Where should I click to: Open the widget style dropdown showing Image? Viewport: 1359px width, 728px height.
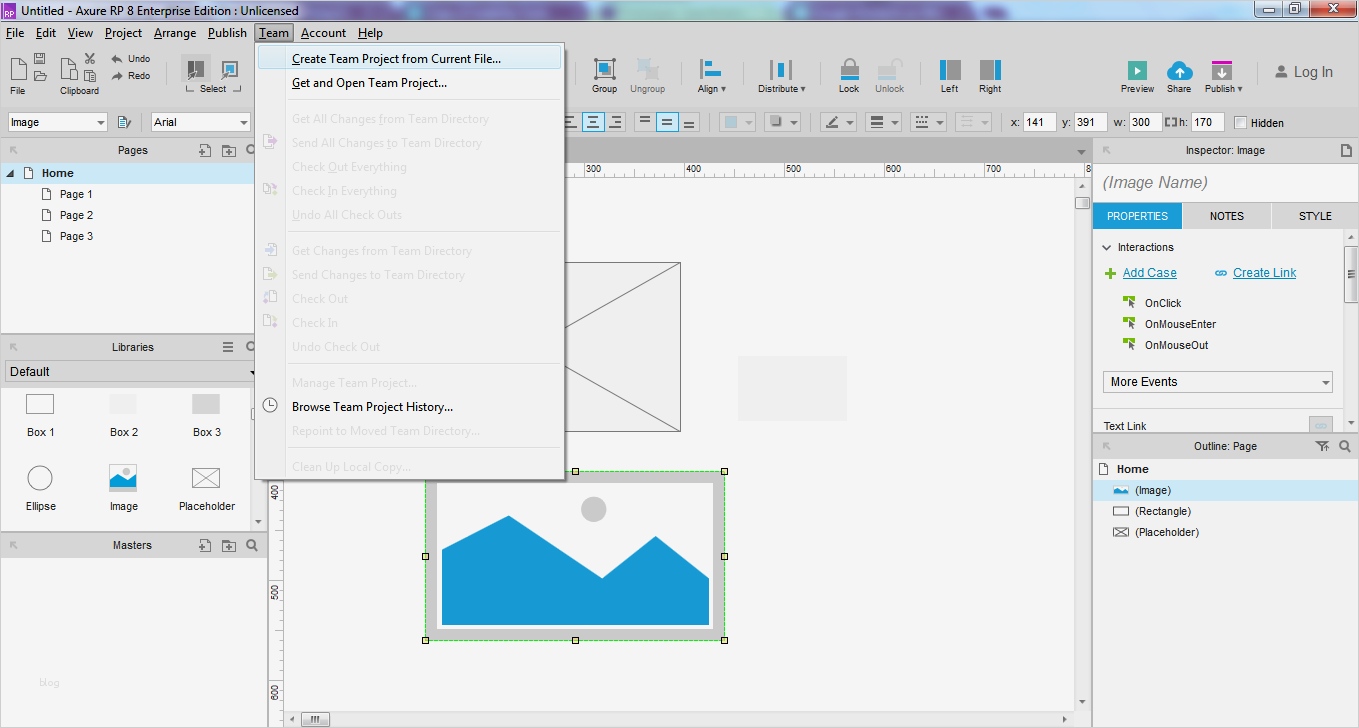pyautogui.click(x=57, y=122)
